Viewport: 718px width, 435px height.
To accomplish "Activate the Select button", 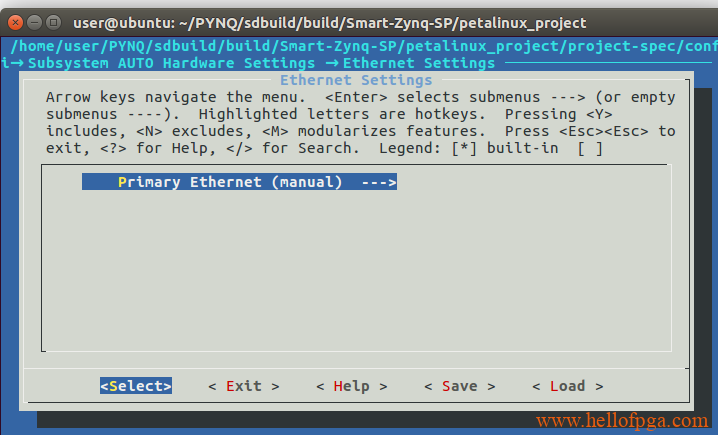I will coord(136,386).
